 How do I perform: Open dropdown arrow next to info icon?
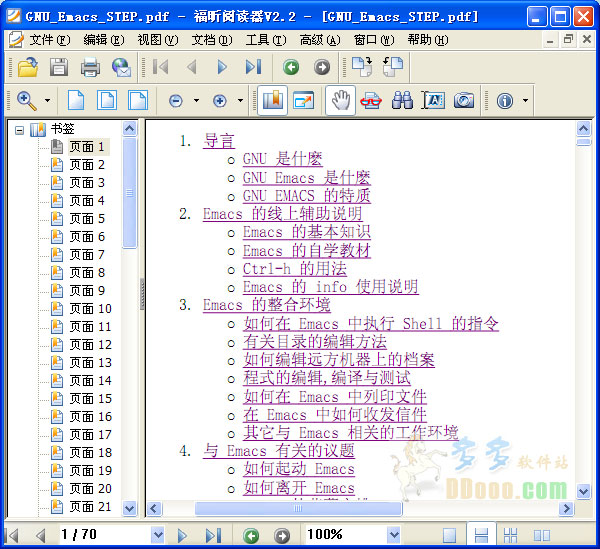click(x=525, y=101)
